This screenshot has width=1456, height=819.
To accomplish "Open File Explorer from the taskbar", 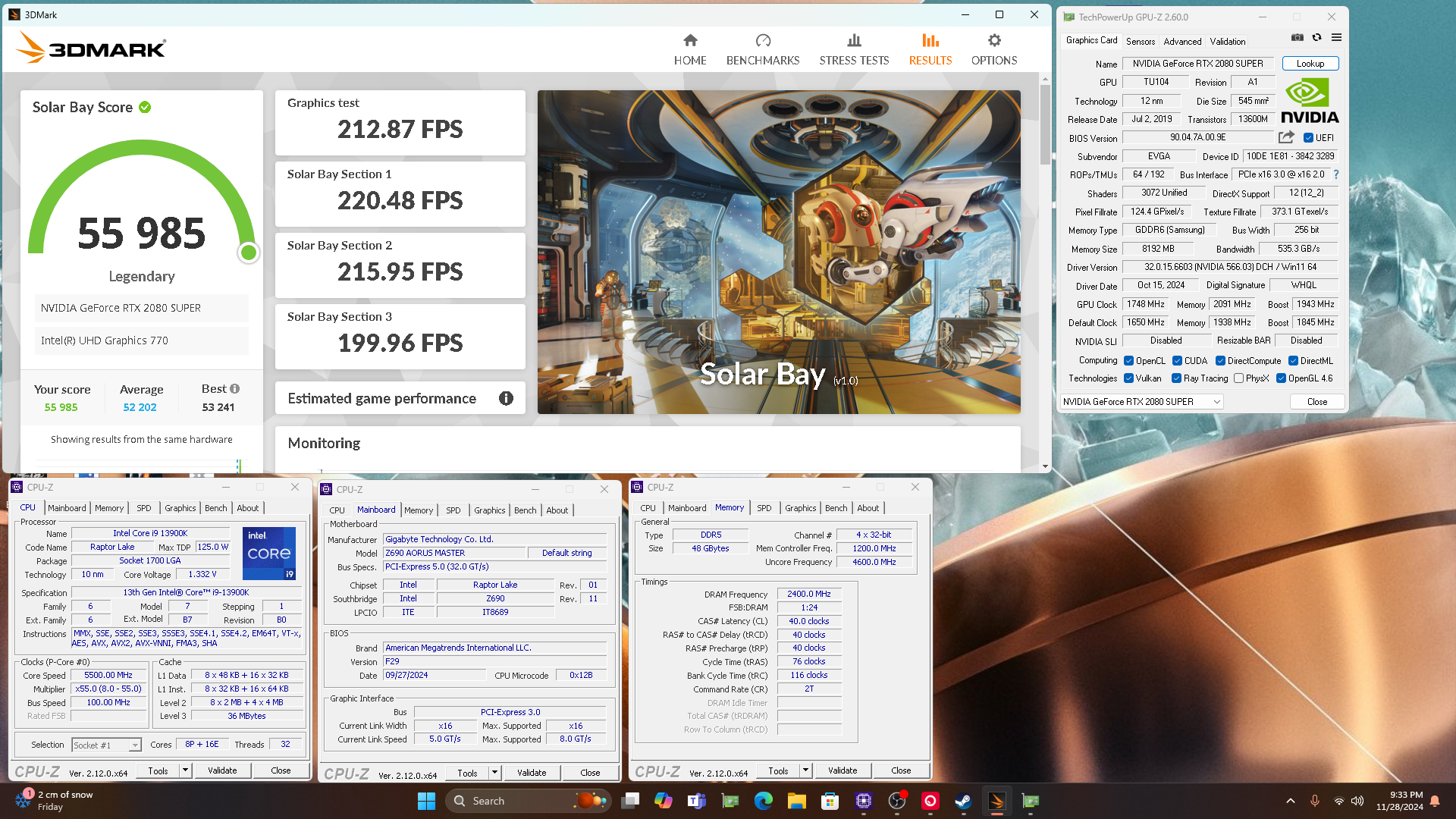I will [x=796, y=801].
